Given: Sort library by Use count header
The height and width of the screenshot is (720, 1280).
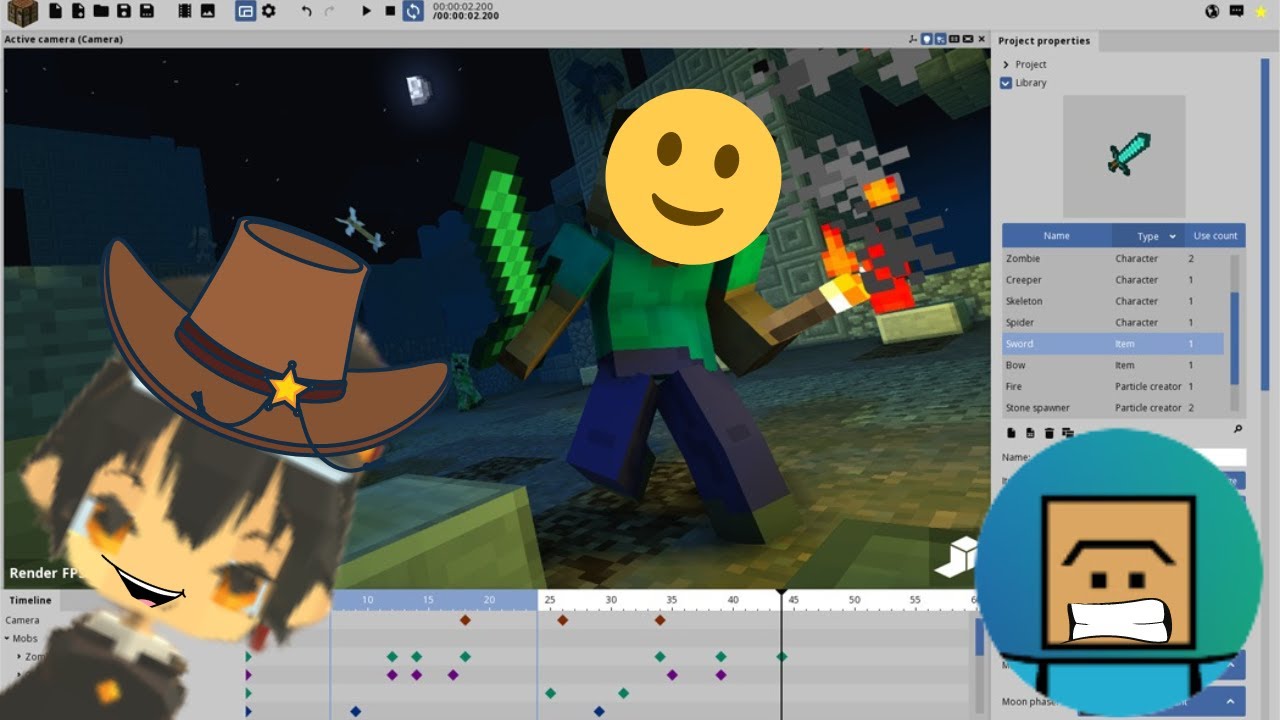Looking at the screenshot, I should coord(1215,236).
